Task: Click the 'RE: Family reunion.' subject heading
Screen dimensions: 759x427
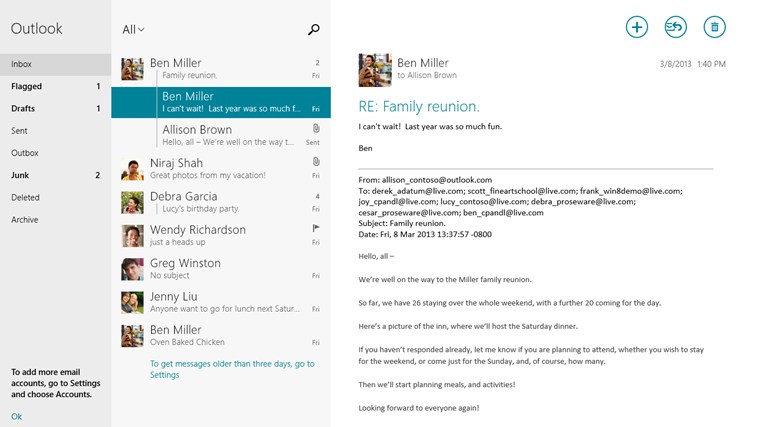Action: (x=419, y=107)
